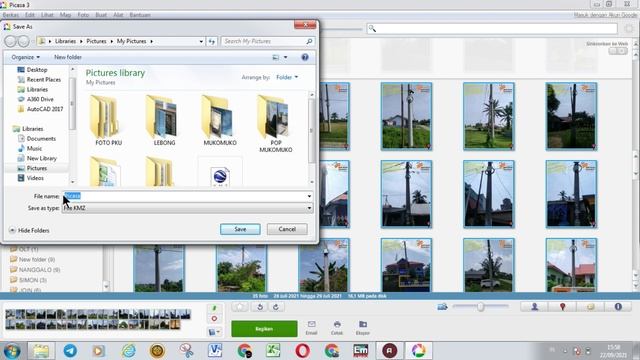Toggle the Properties info panel
The width and height of the screenshot is (640, 360).
tap(618, 307)
